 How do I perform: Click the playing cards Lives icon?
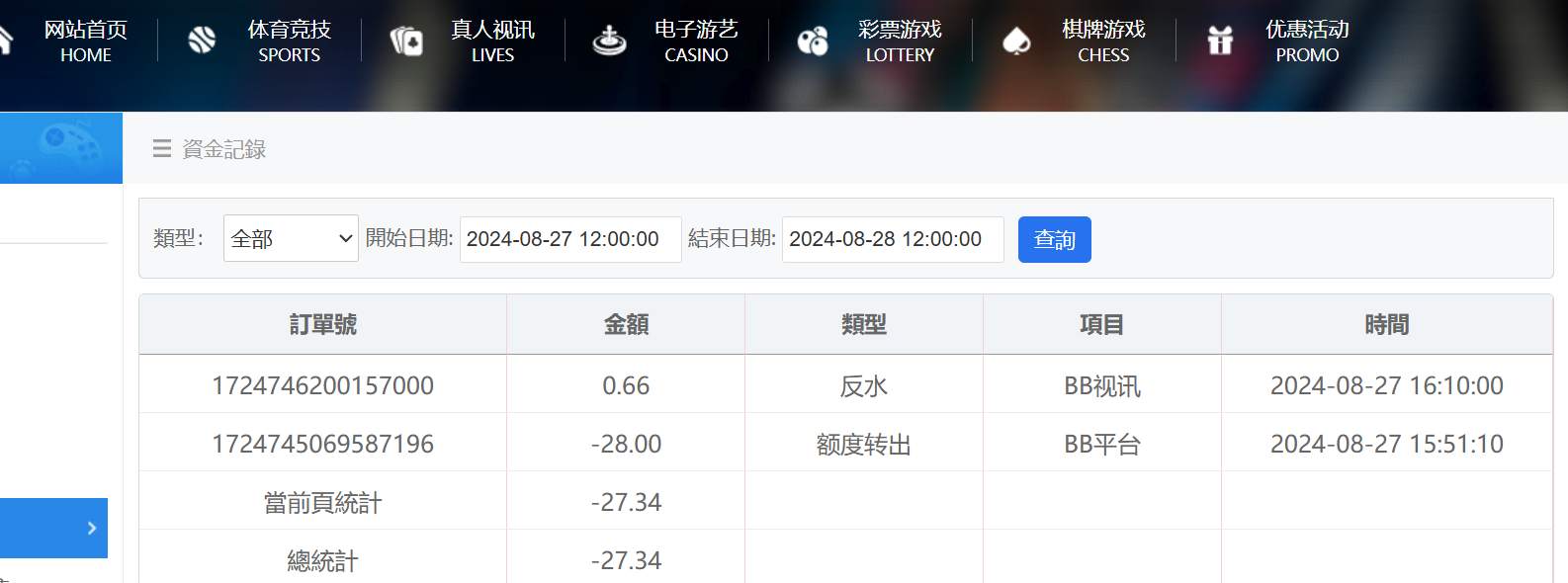[x=406, y=41]
